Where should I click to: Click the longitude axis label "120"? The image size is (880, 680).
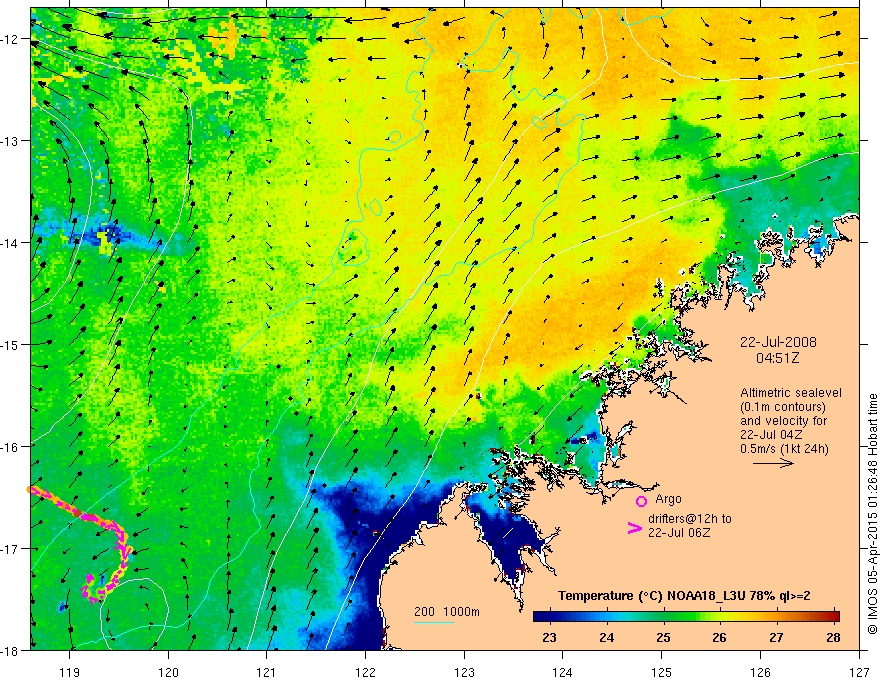[x=168, y=672]
